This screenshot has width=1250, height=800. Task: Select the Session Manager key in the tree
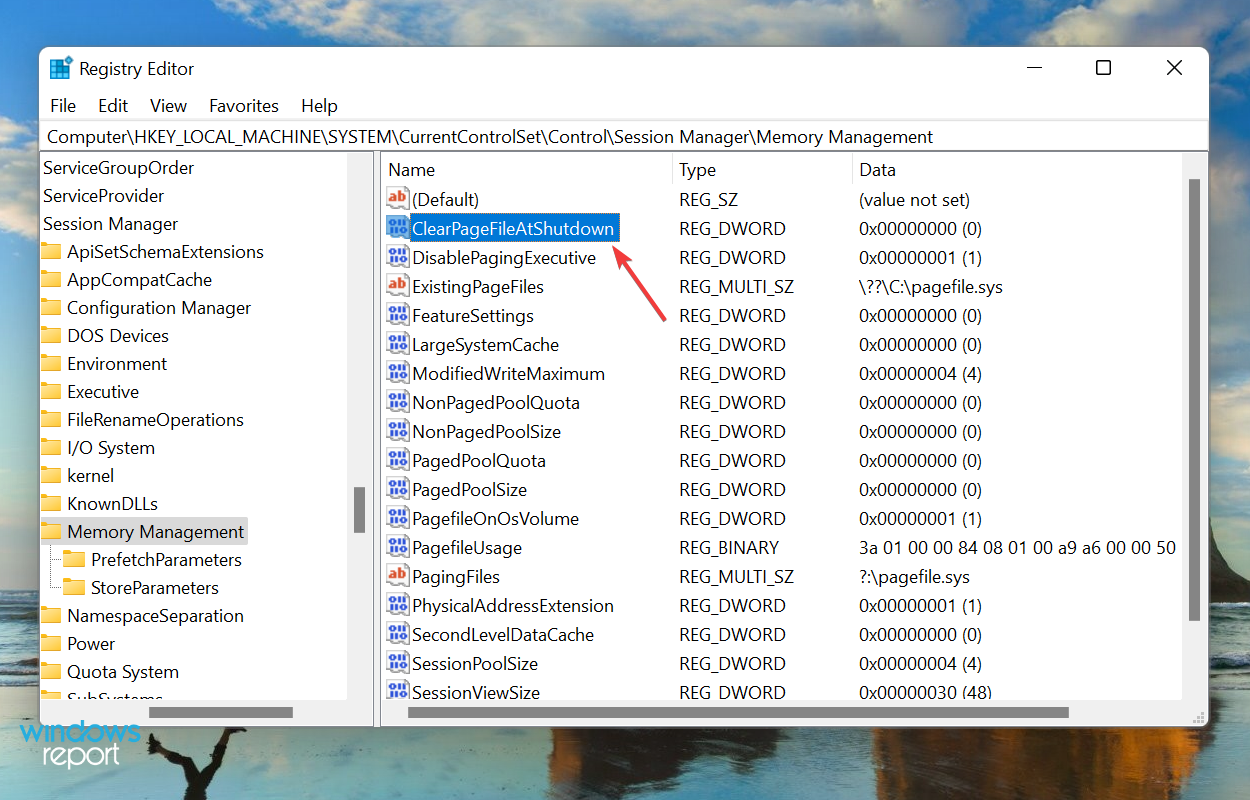click(110, 223)
